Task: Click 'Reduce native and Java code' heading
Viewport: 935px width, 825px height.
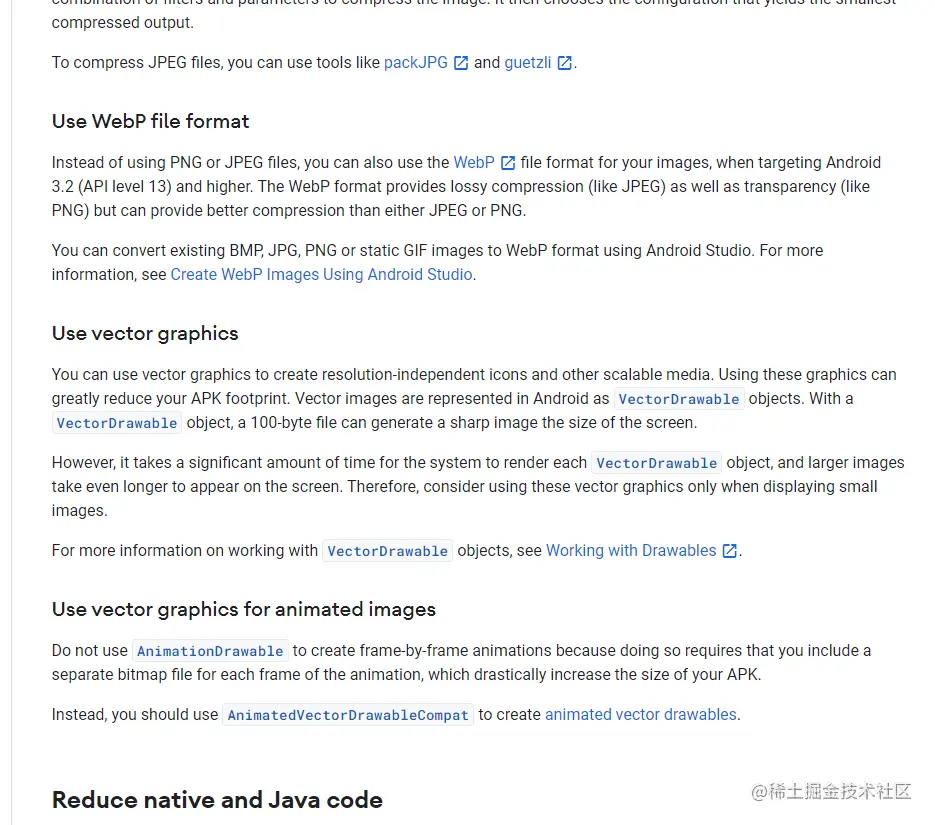Action: pos(217,800)
